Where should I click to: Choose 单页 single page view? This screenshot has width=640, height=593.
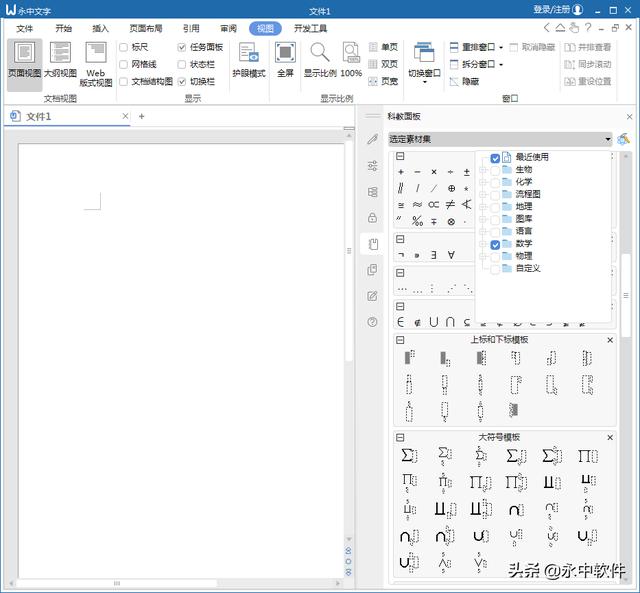[x=383, y=47]
